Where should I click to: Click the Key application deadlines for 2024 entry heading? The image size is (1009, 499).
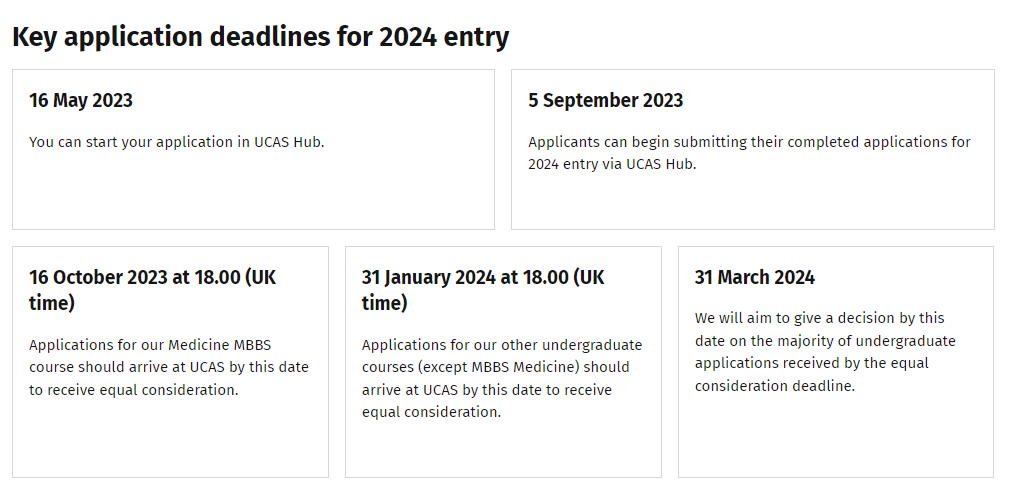[x=261, y=37]
